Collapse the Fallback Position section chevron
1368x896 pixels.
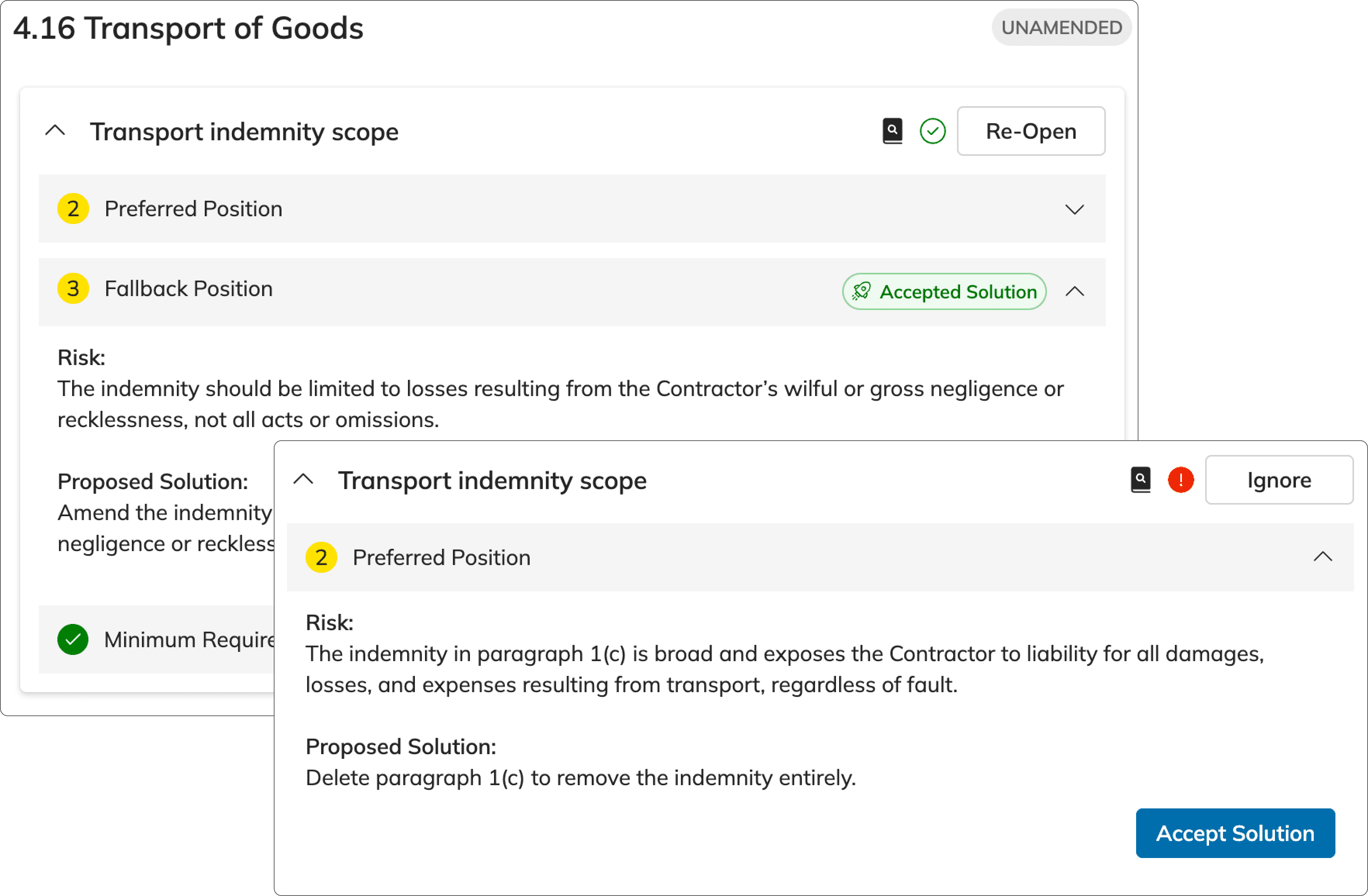pyautogui.click(x=1074, y=291)
